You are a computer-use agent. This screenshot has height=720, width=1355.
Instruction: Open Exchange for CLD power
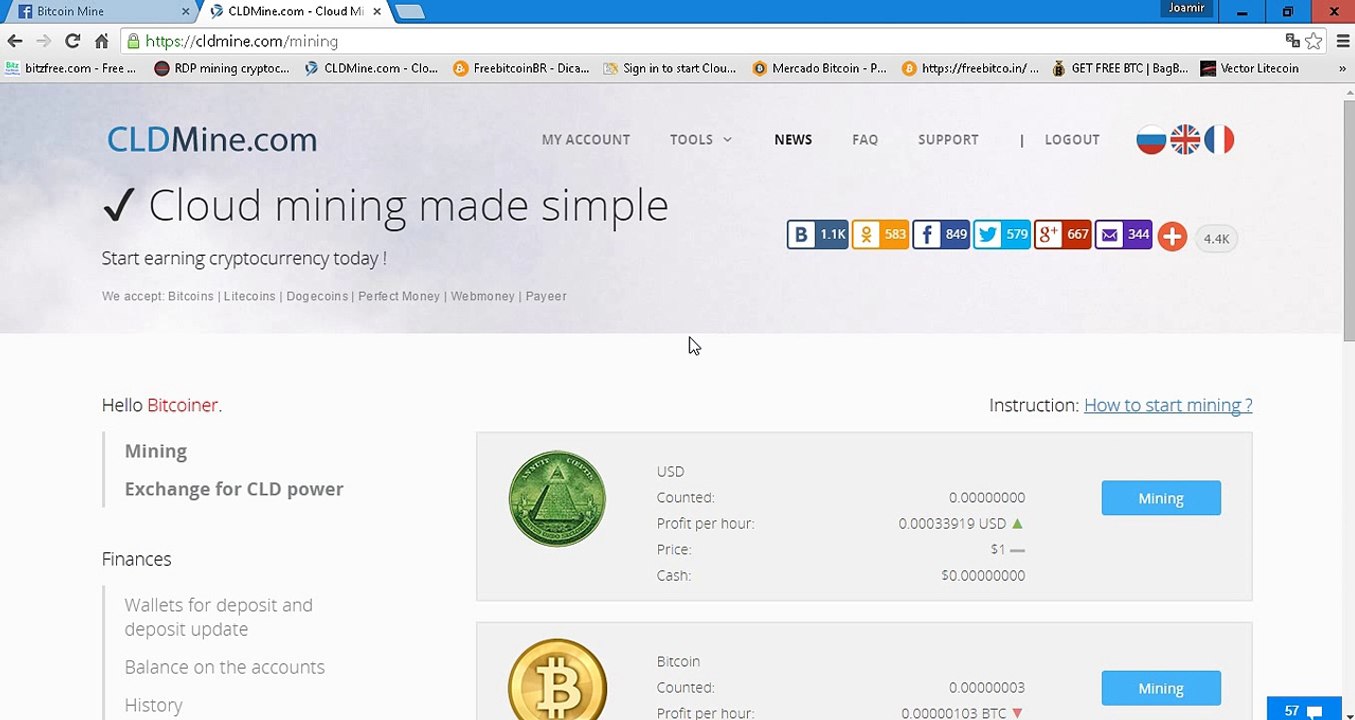[x=234, y=489]
